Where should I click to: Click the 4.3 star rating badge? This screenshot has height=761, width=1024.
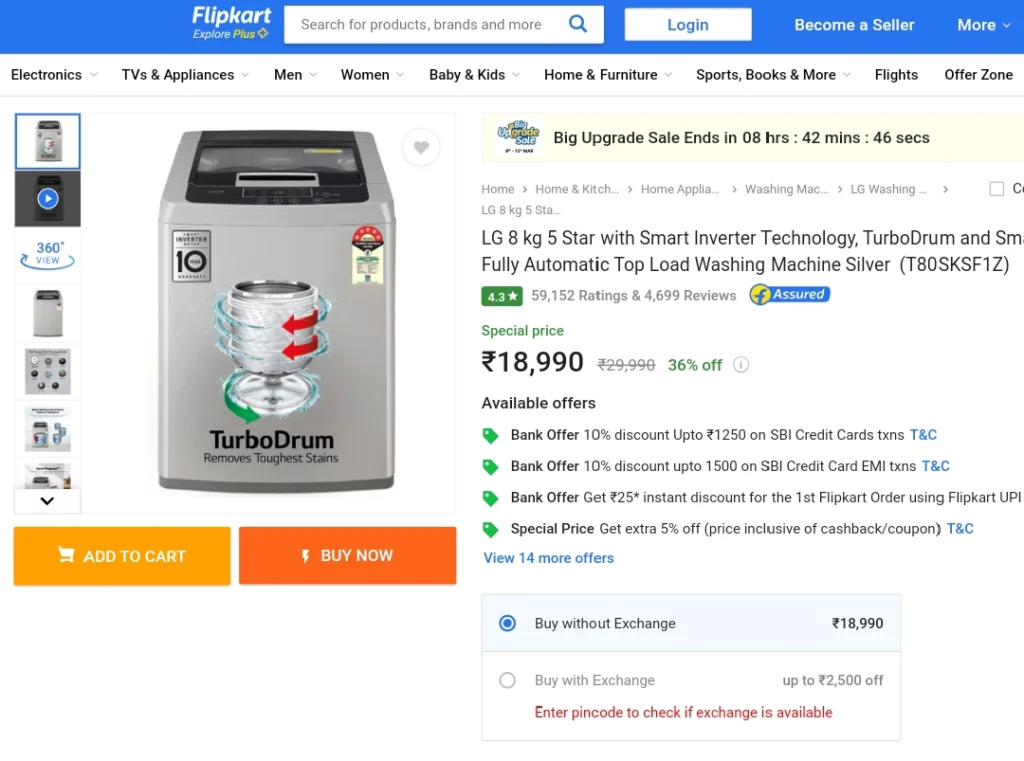pyautogui.click(x=502, y=297)
